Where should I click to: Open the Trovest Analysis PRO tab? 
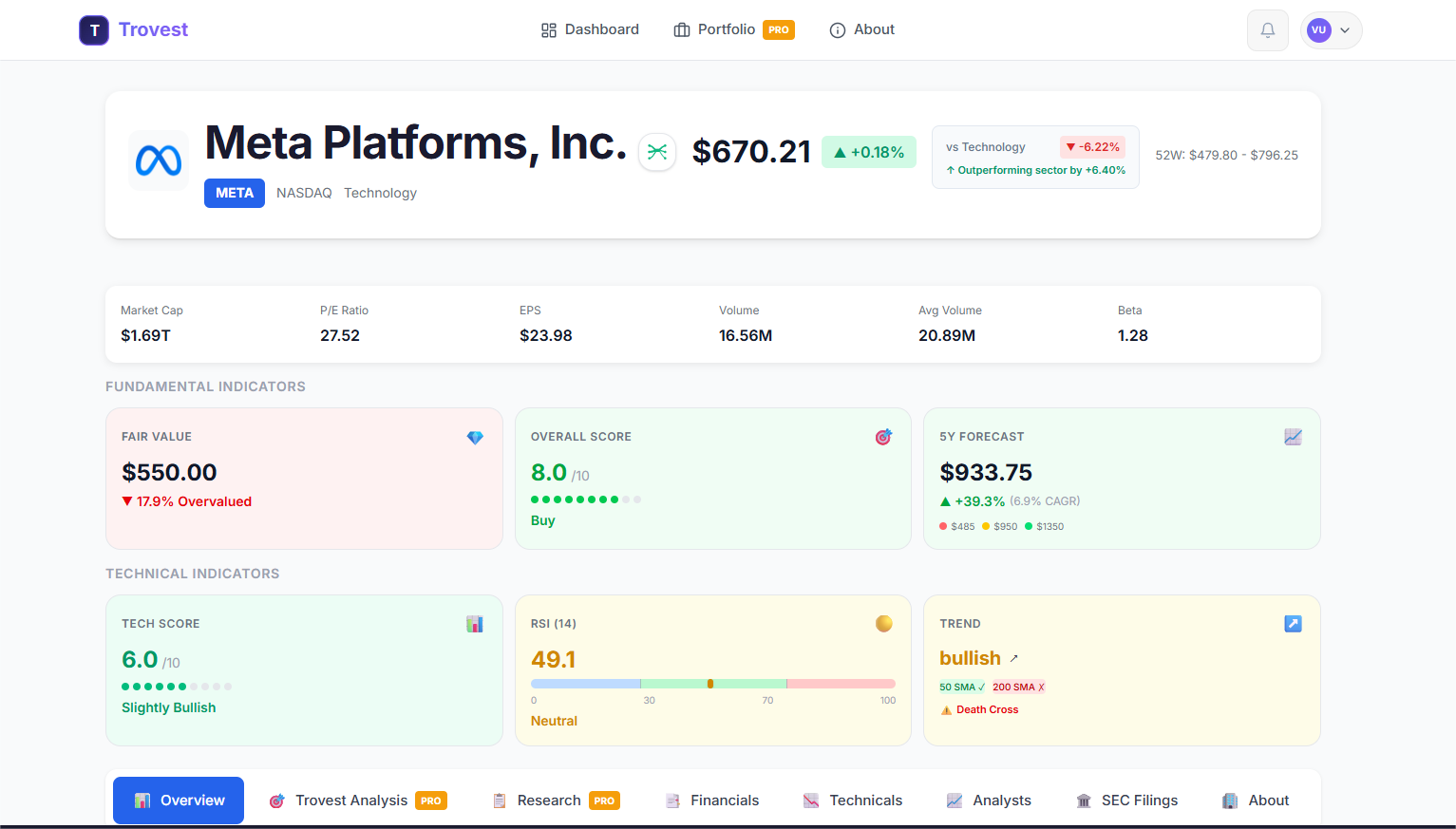357,800
